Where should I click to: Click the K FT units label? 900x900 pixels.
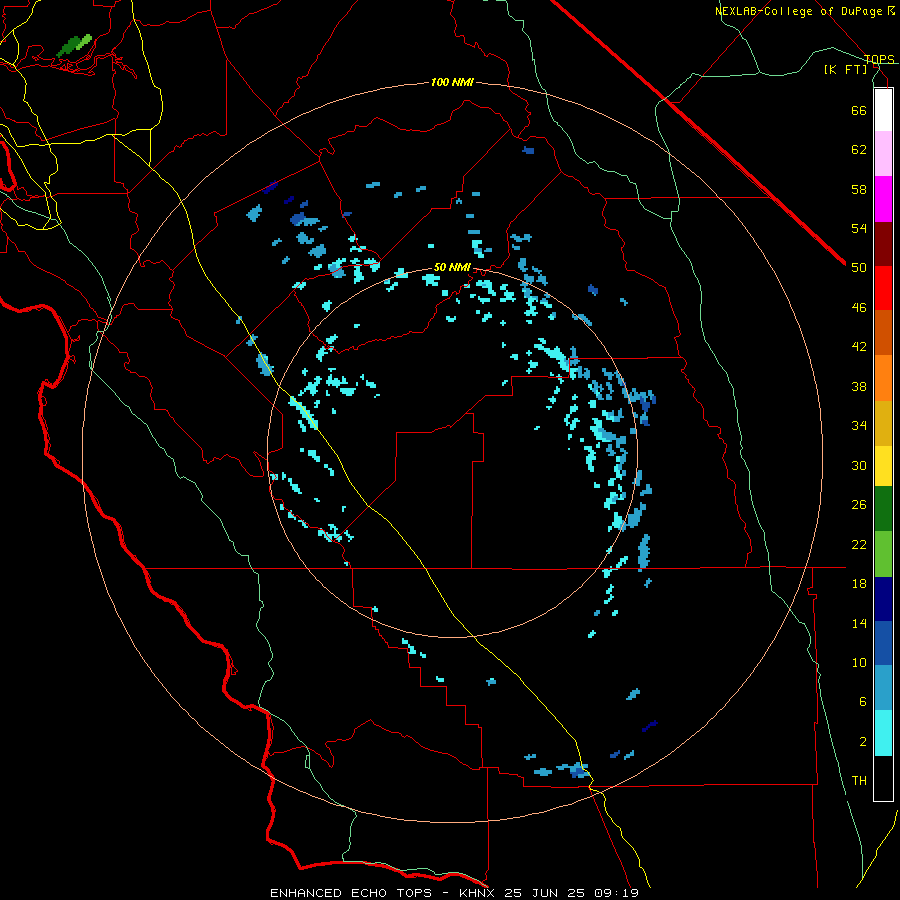845,69
